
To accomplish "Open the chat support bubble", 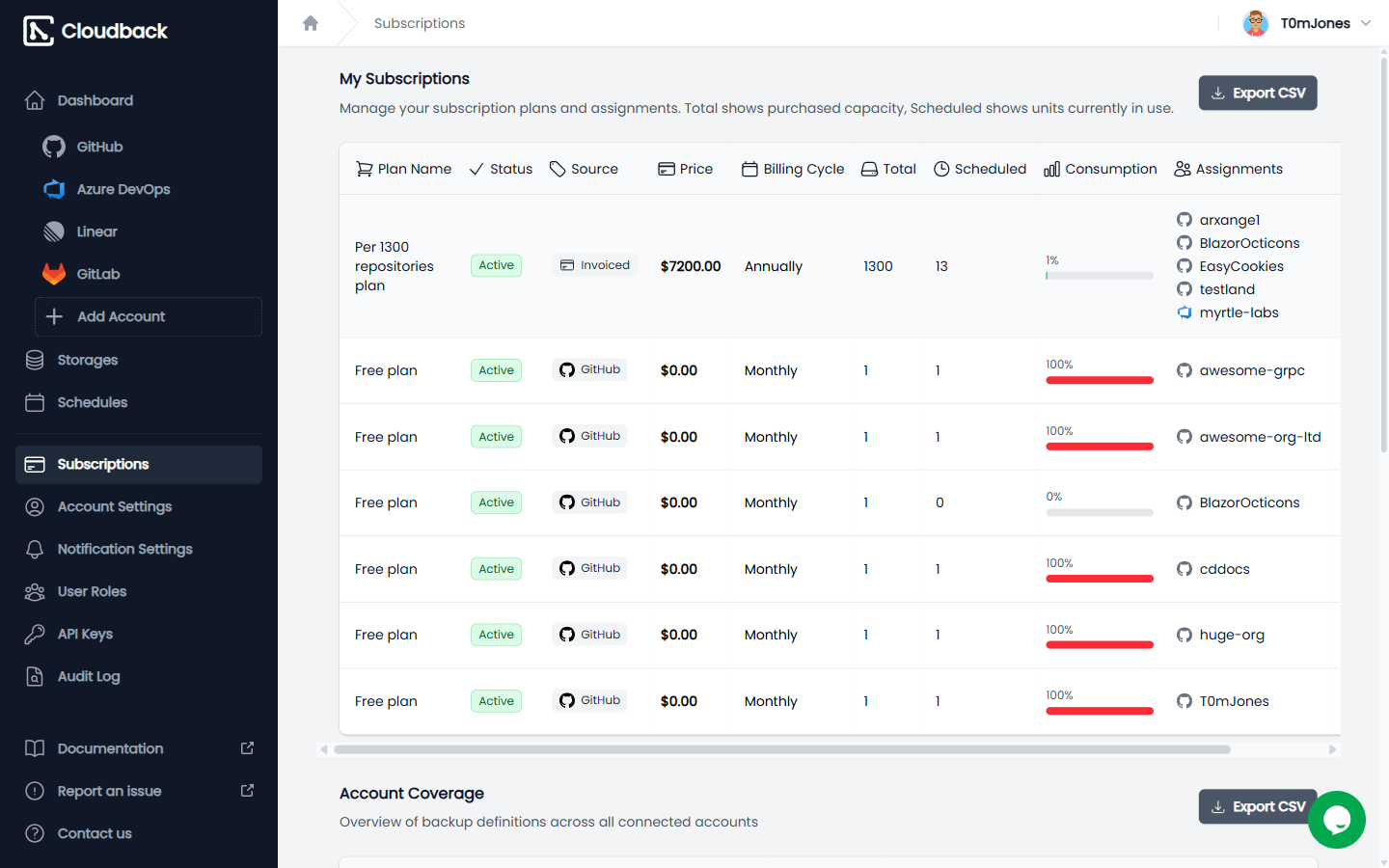I will coord(1337,820).
